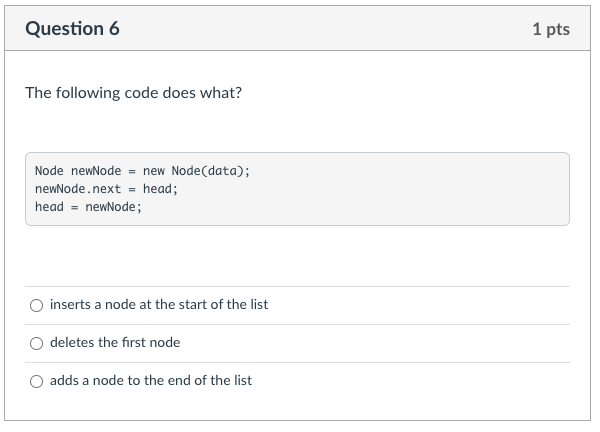Click the word 'head' starting the third code line

pyautogui.click(x=49, y=207)
